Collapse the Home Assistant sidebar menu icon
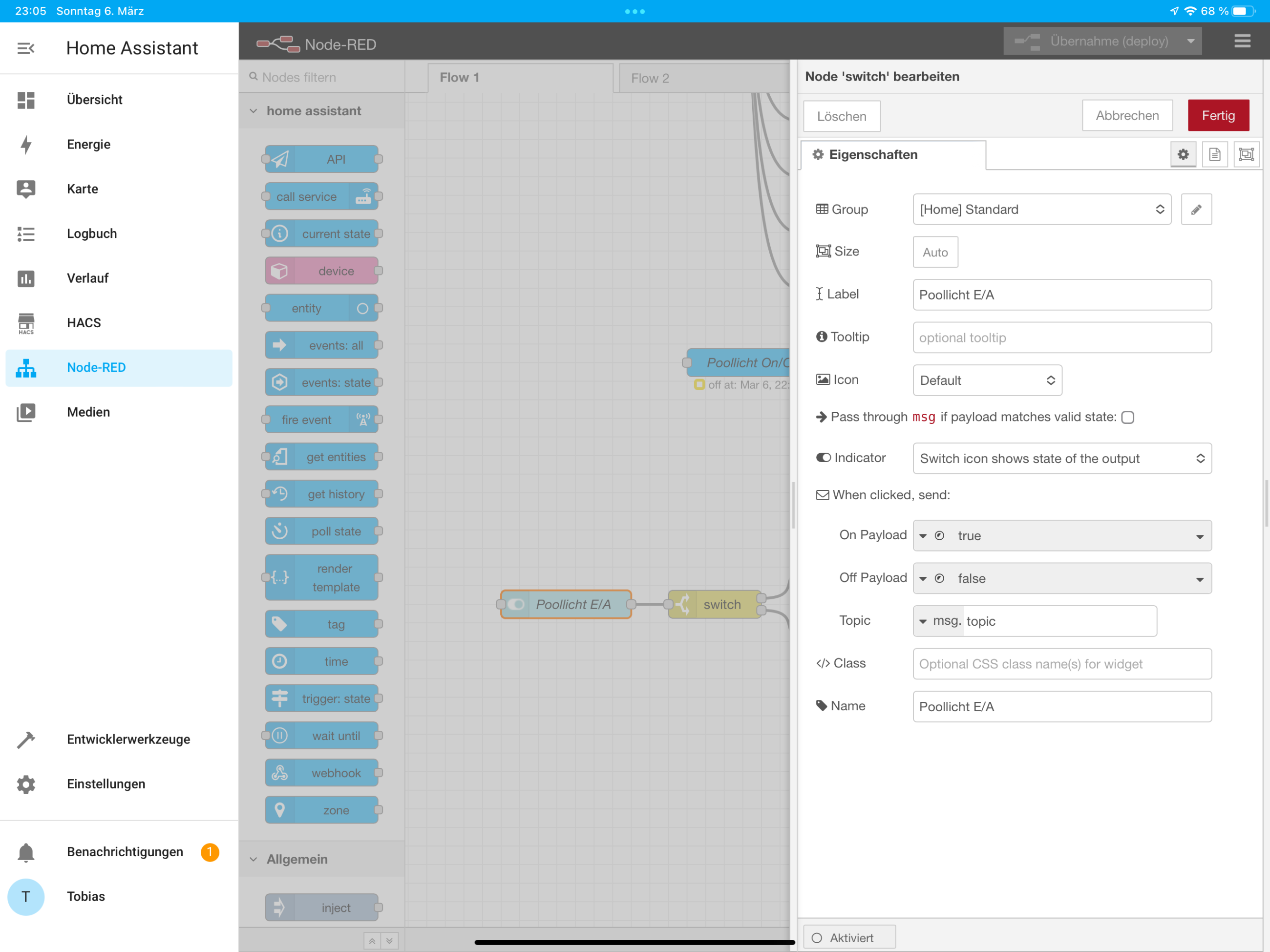 coord(26,48)
